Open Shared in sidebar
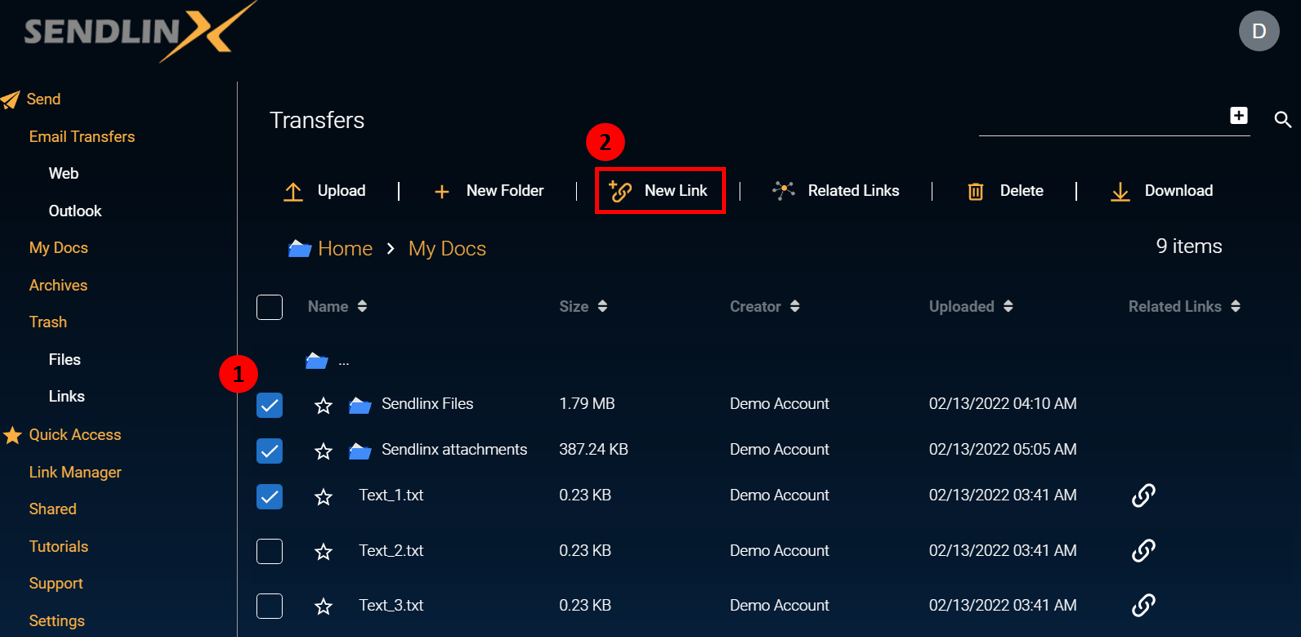1301x637 pixels. coord(53,509)
